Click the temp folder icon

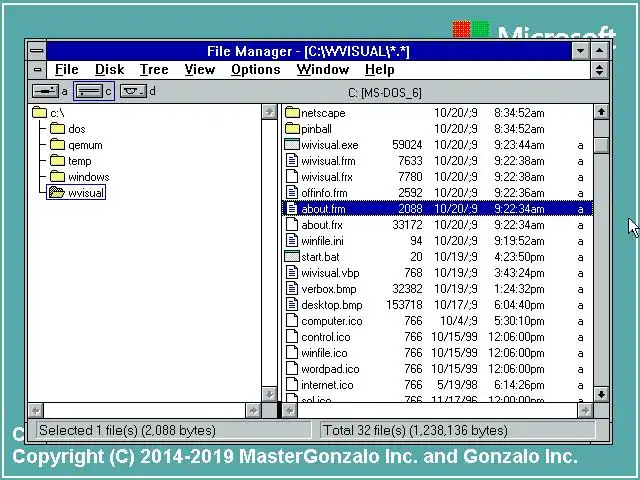pyautogui.click(x=57, y=160)
